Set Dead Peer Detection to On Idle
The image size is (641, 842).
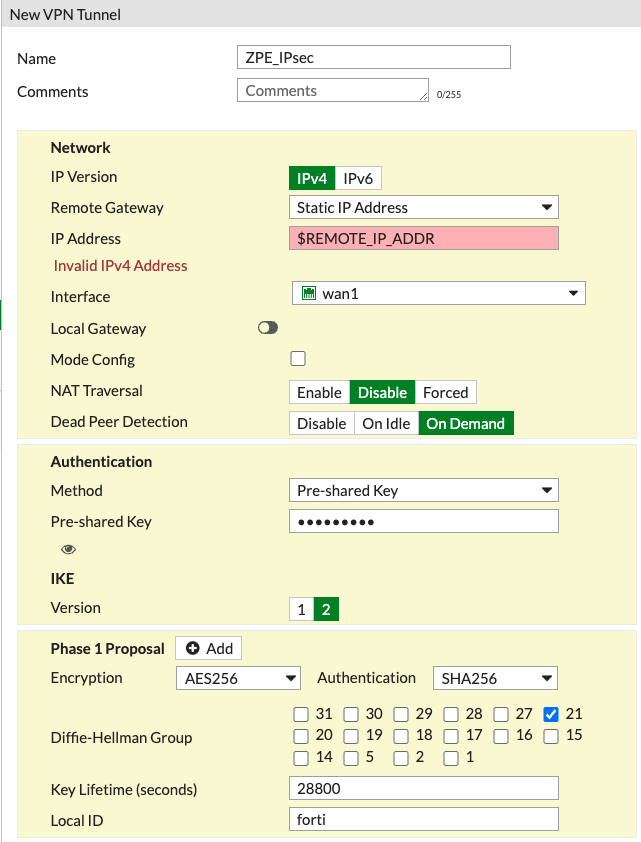(386, 423)
